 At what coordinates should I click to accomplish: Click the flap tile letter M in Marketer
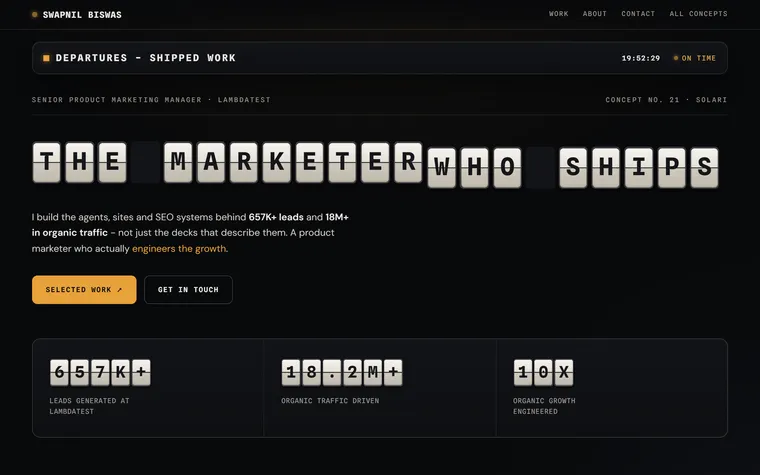178,162
